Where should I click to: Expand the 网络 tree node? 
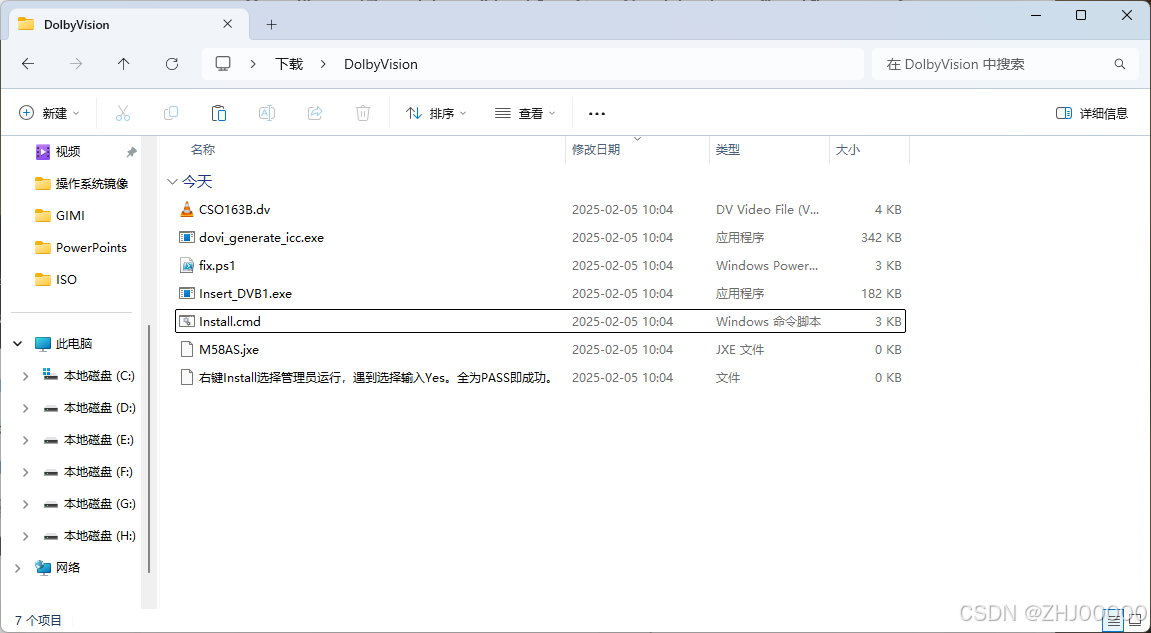tap(18, 568)
